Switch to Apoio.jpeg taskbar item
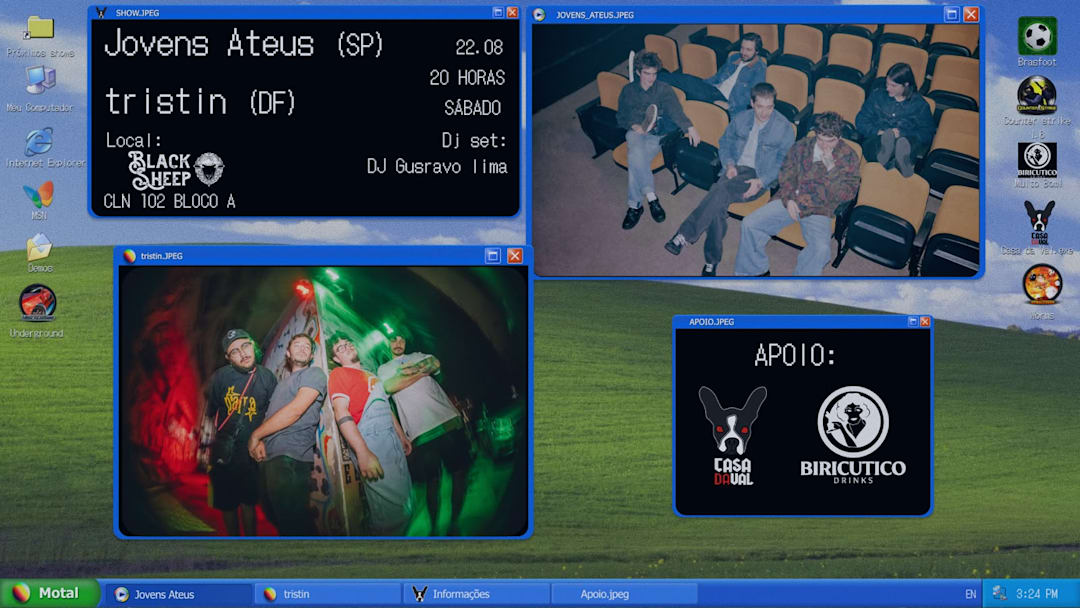Viewport: 1080px width, 608px height. (625, 594)
